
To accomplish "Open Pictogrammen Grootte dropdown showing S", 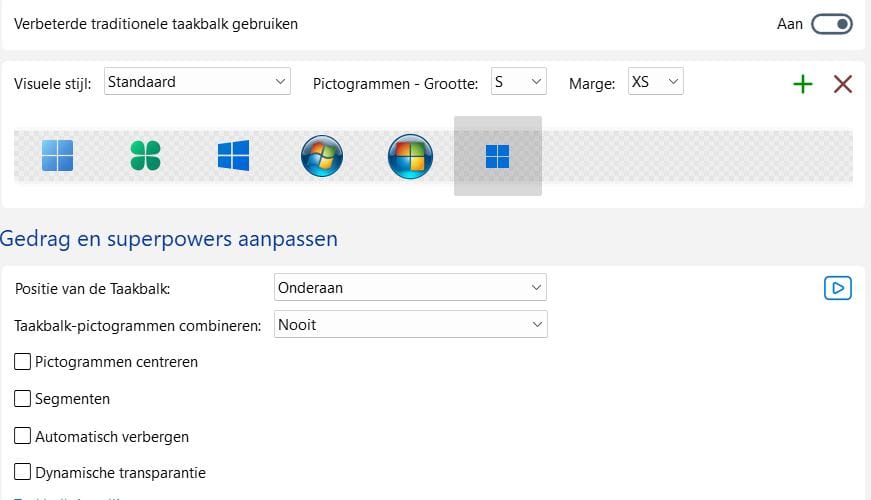I will pos(519,82).
